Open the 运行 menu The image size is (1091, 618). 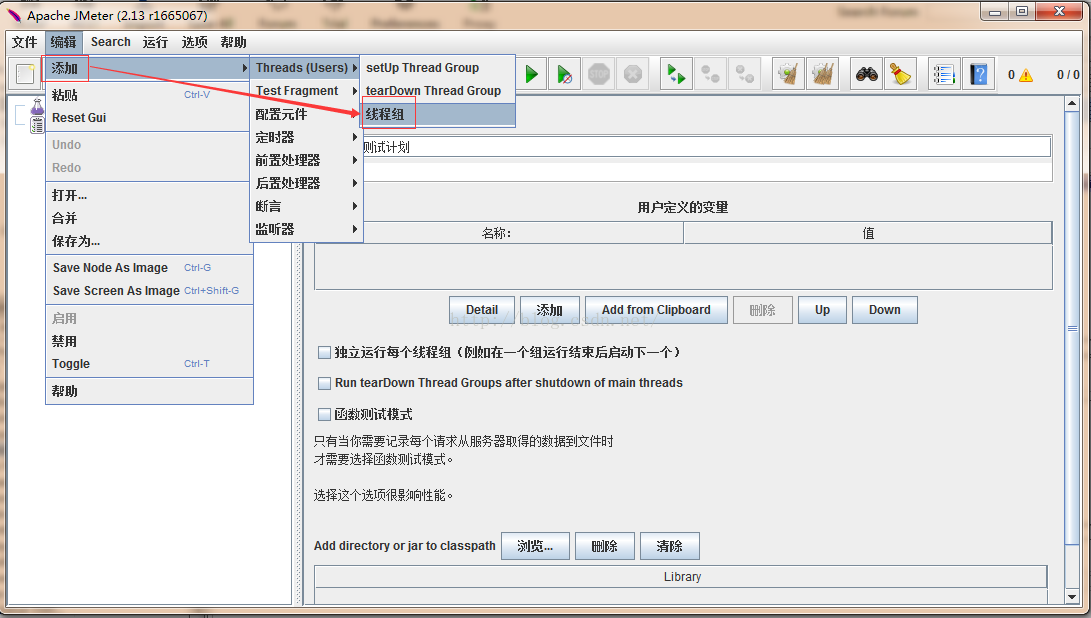(x=155, y=42)
